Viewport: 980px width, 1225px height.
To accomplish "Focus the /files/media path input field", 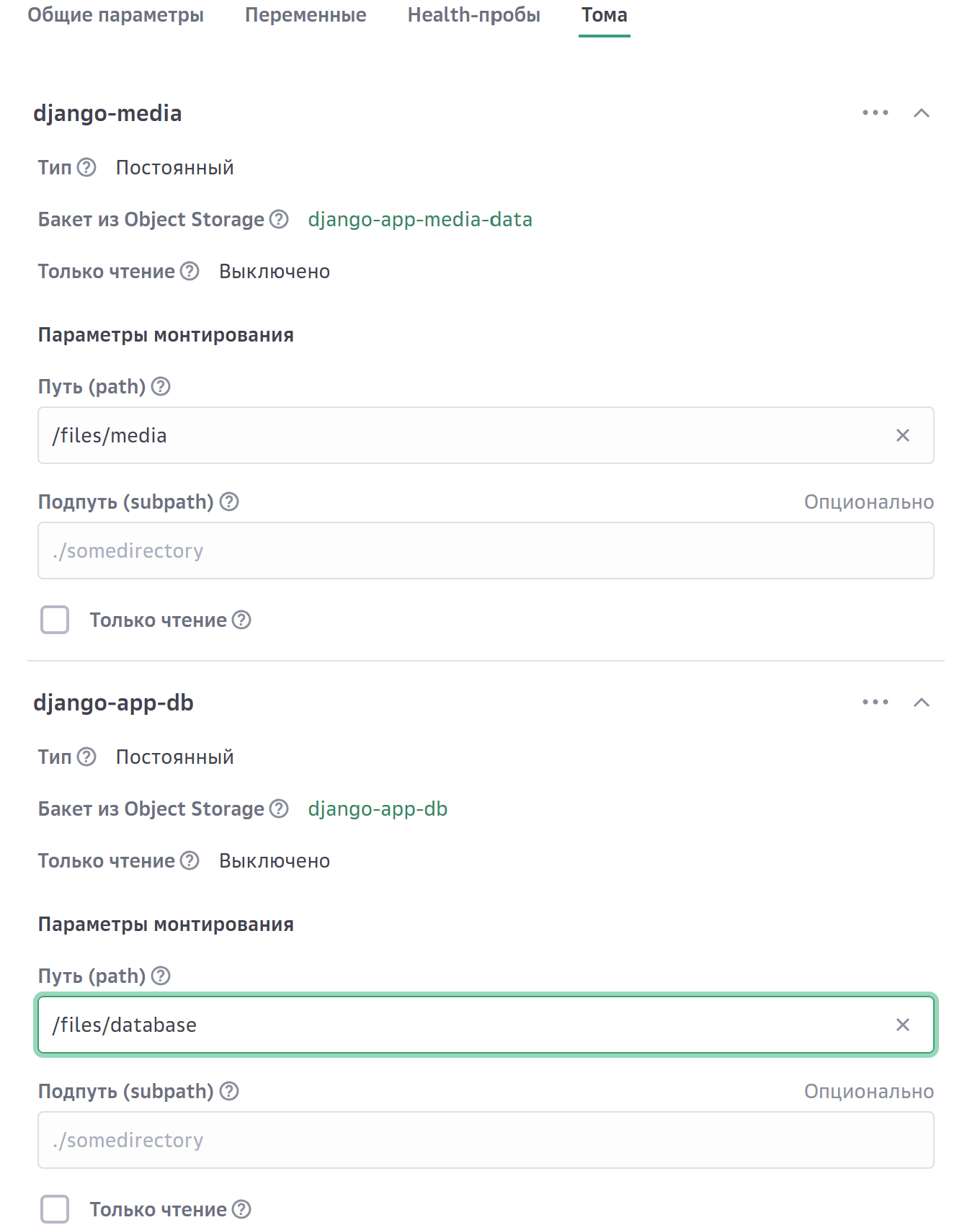I will click(461, 435).
